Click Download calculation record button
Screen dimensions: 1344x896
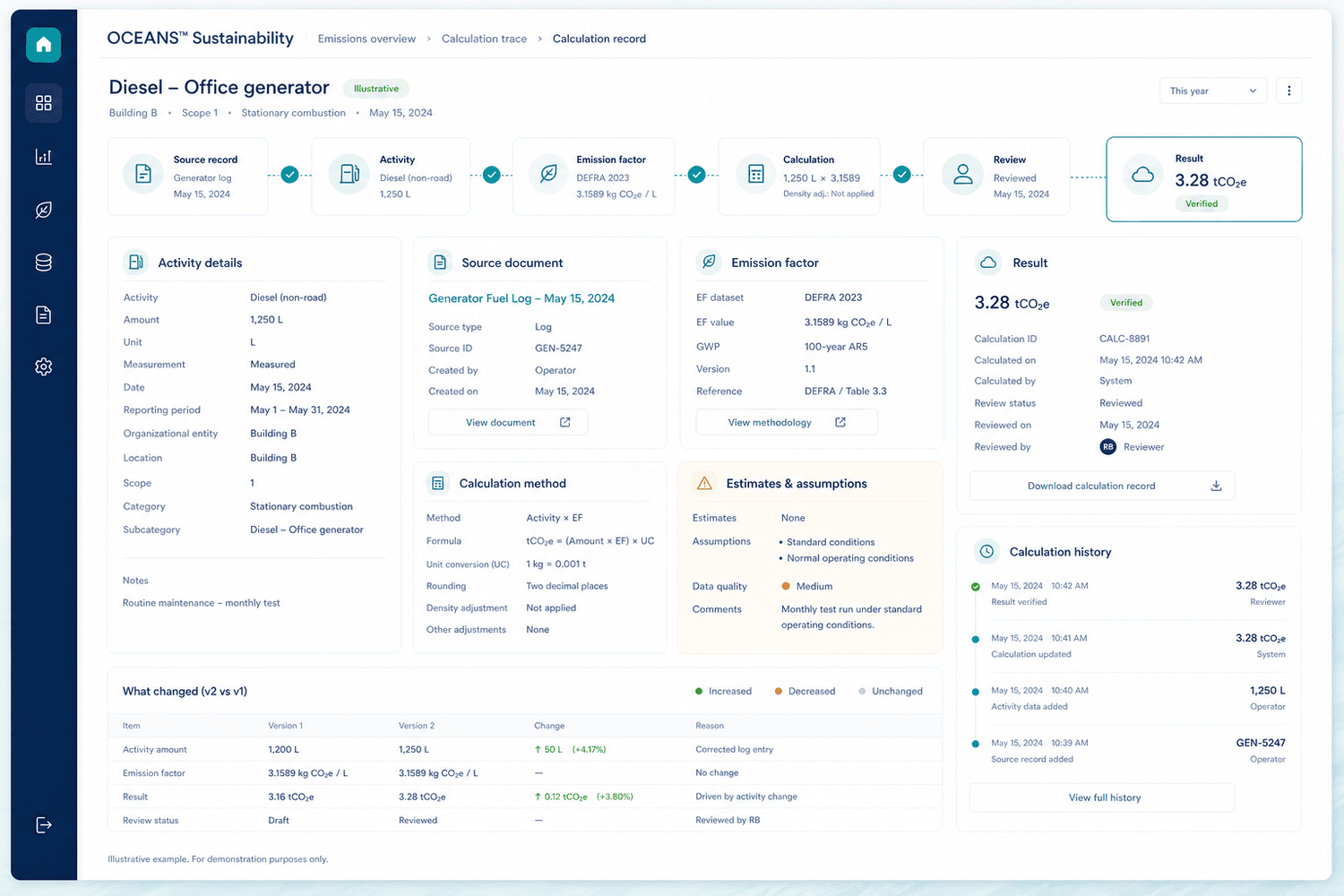(x=1102, y=486)
